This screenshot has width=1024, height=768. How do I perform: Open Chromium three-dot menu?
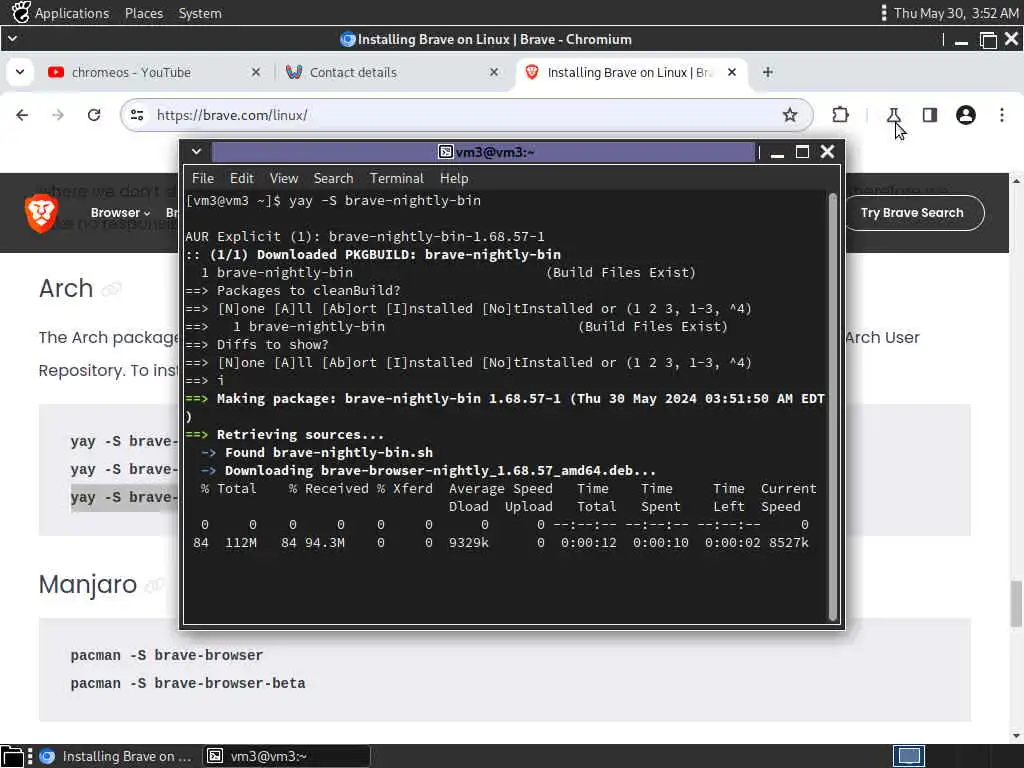pyautogui.click(x=1002, y=115)
